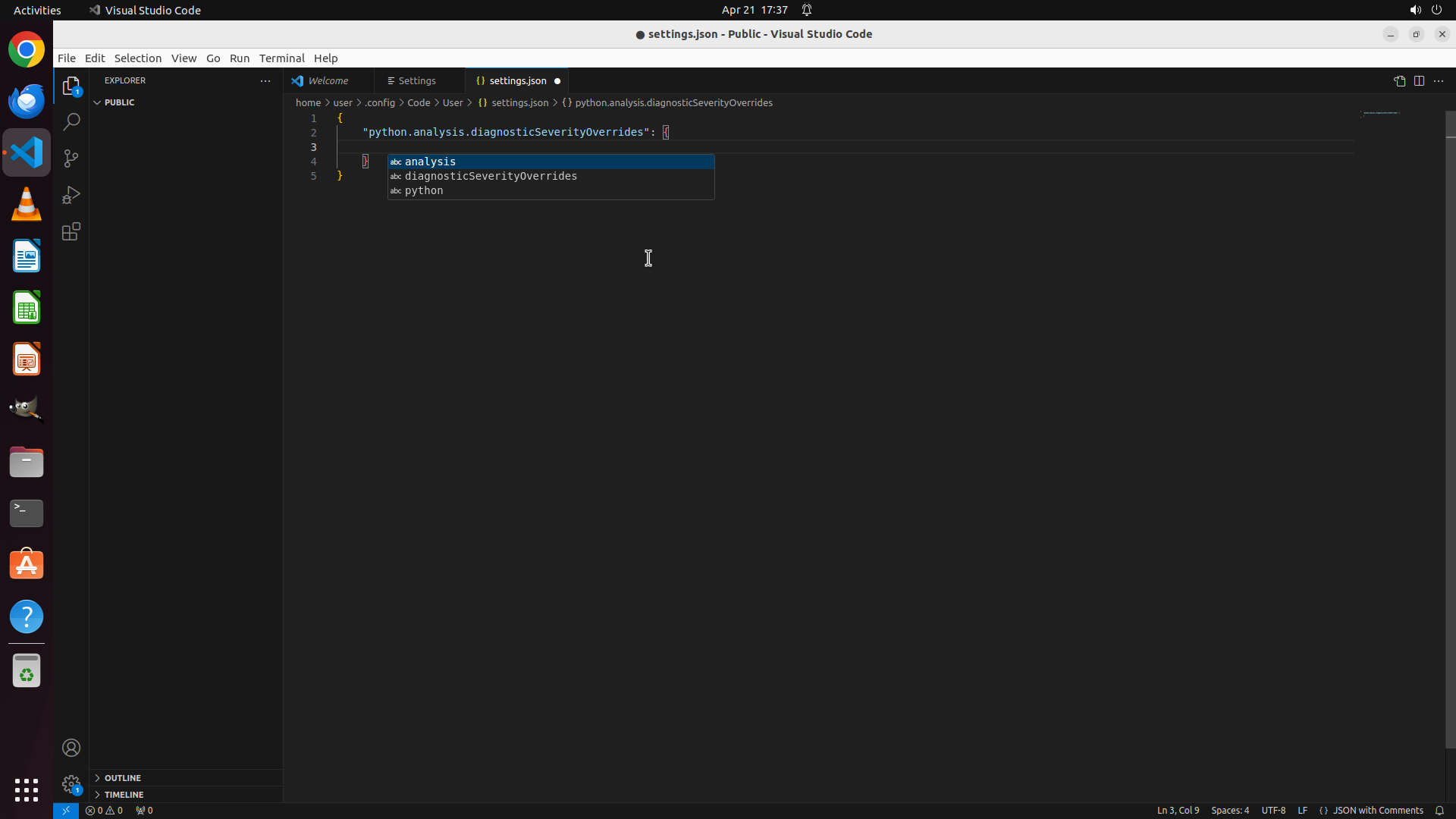Open the Manage gear menu

71,783
